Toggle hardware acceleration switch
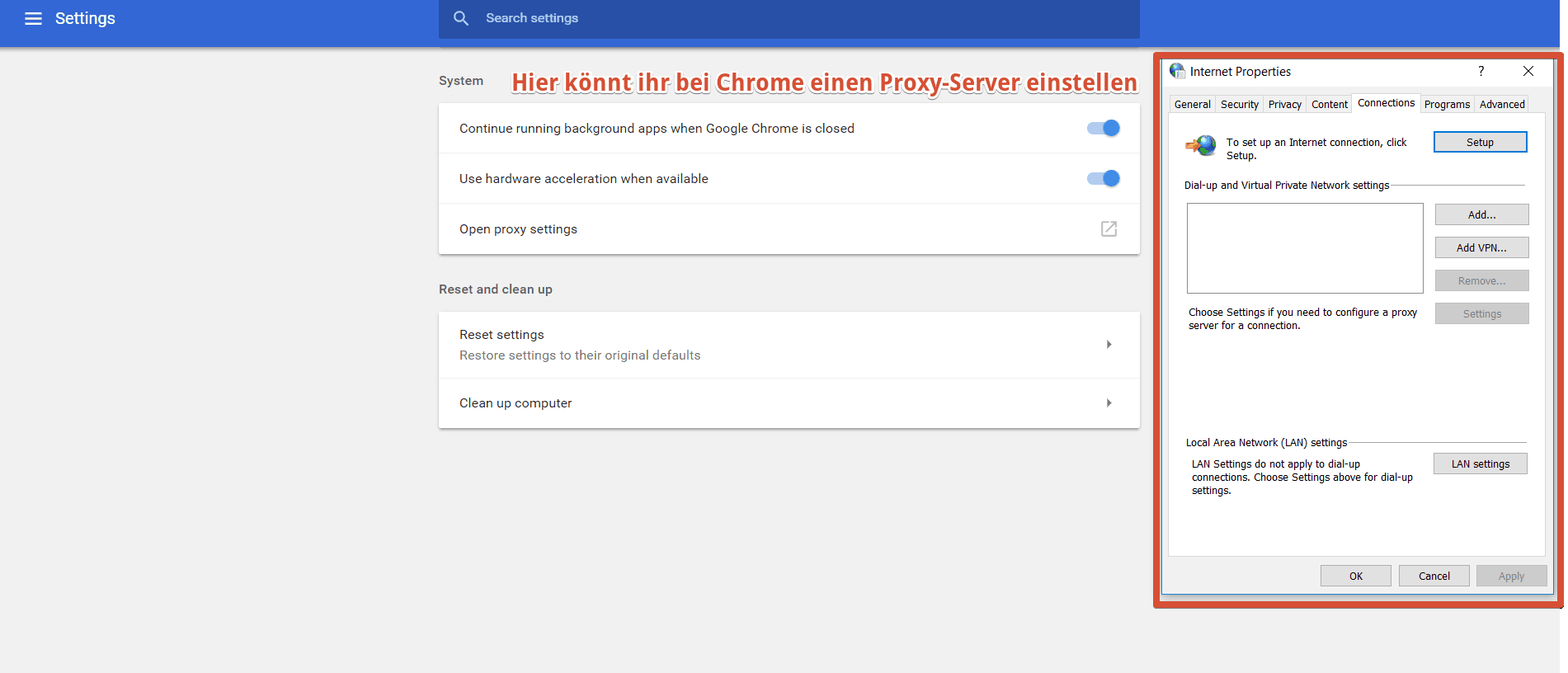The image size is (1568, 673). point(1104,178)
